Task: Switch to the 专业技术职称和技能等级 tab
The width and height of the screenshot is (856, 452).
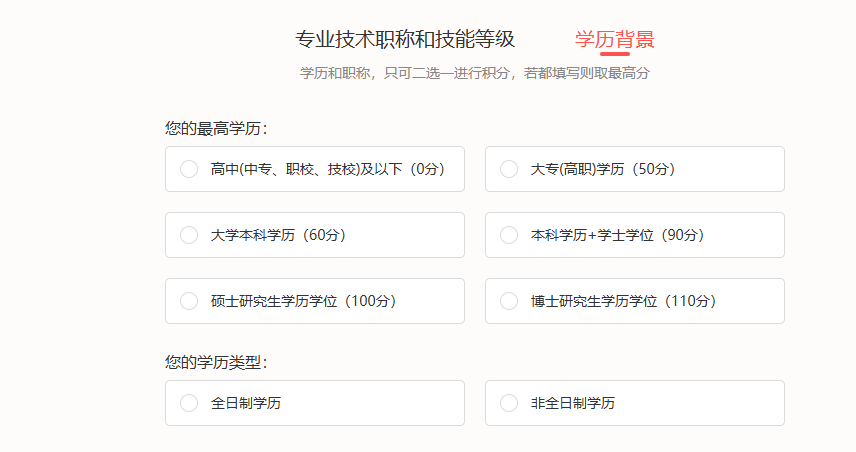Action: [x=405, y=40]
